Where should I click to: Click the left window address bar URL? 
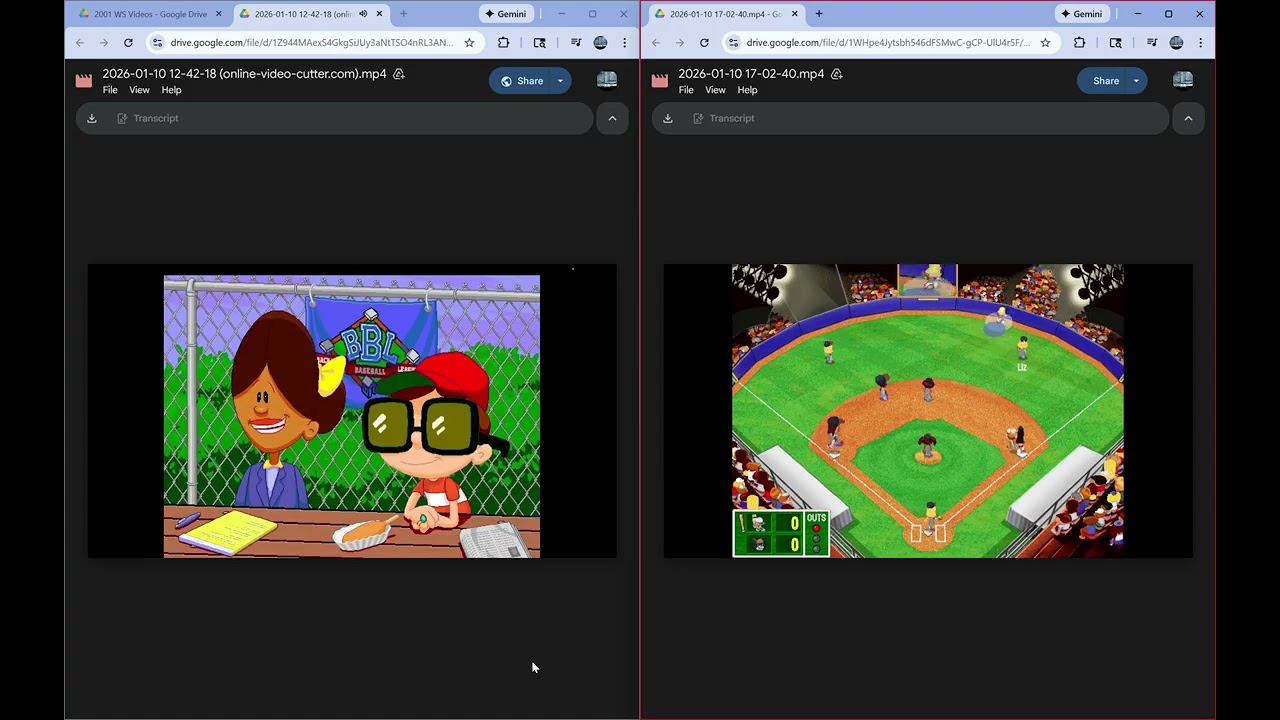[312, 43]
